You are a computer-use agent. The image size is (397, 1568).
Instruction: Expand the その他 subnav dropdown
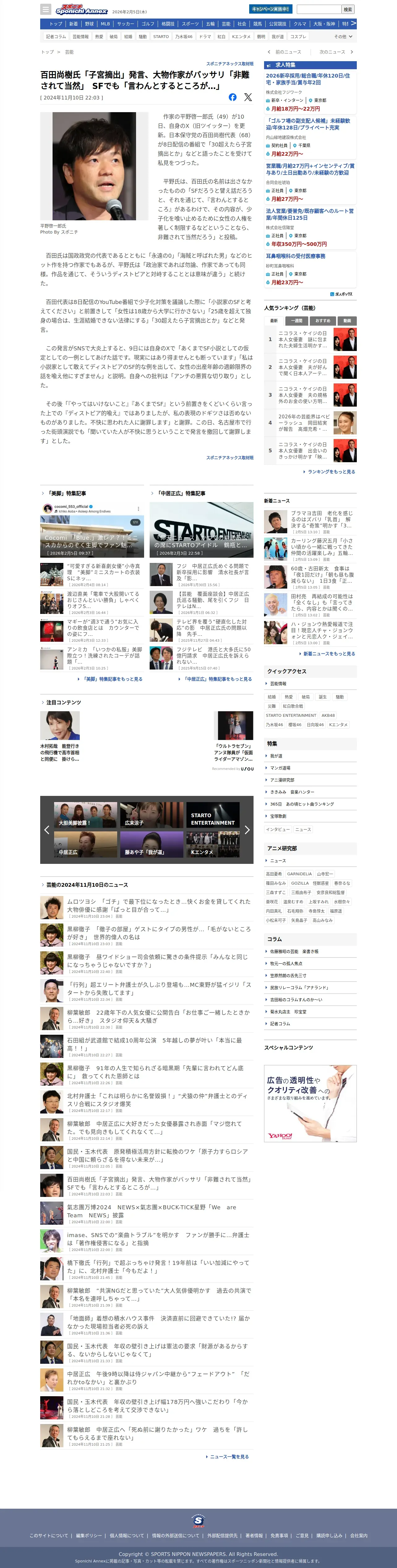[343, 36]
